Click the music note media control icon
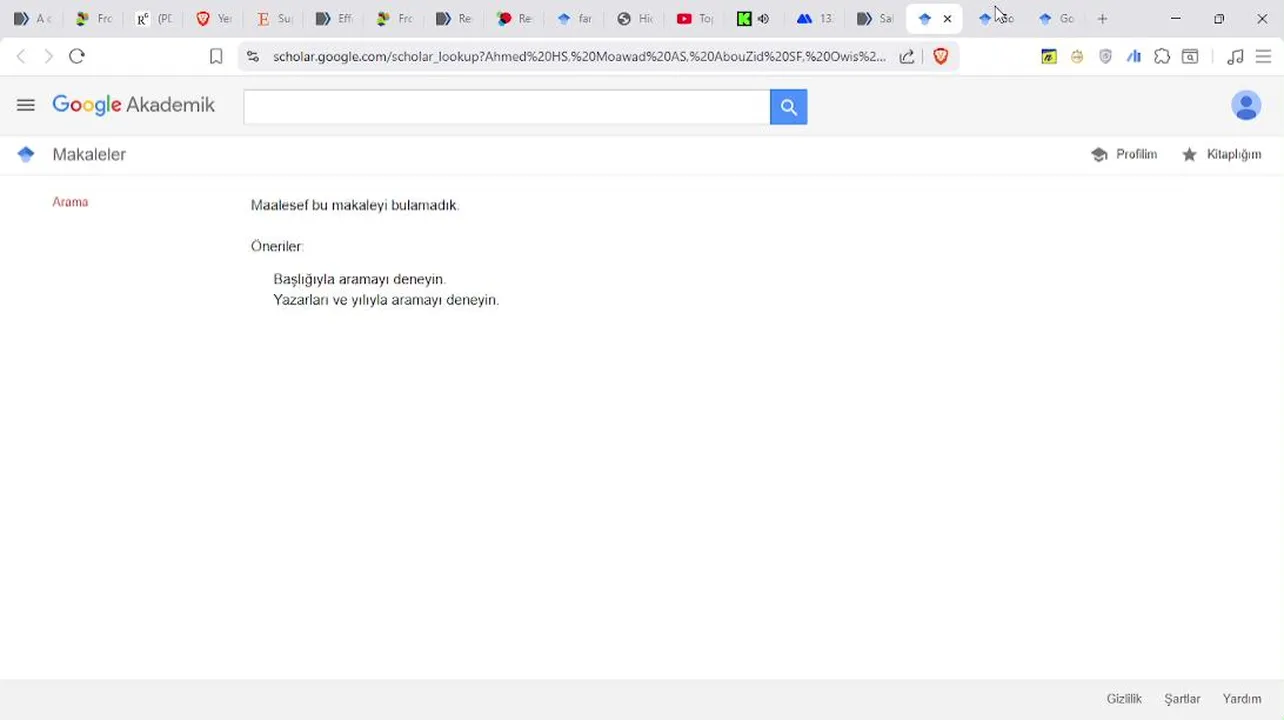The image size is (1284, 720). 1235,57
